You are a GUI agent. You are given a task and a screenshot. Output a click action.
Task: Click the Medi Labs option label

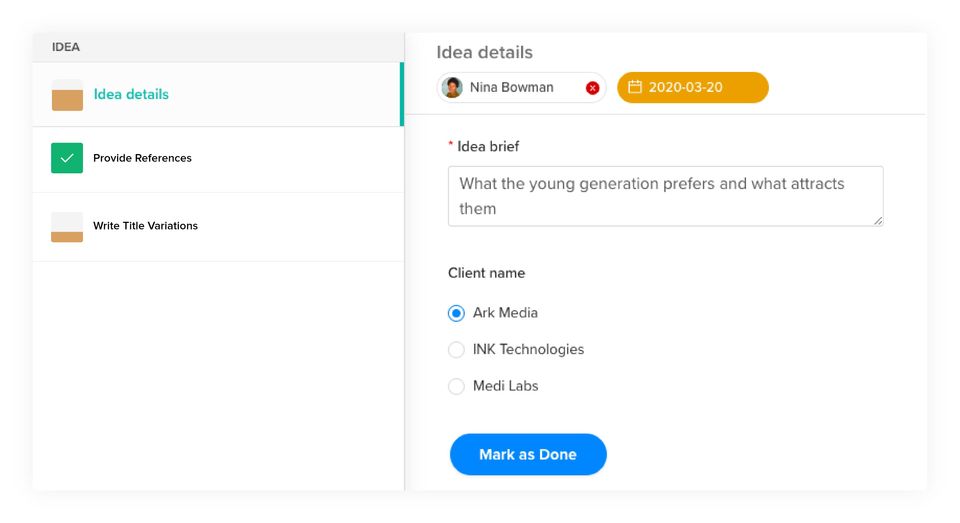[506, 386]
